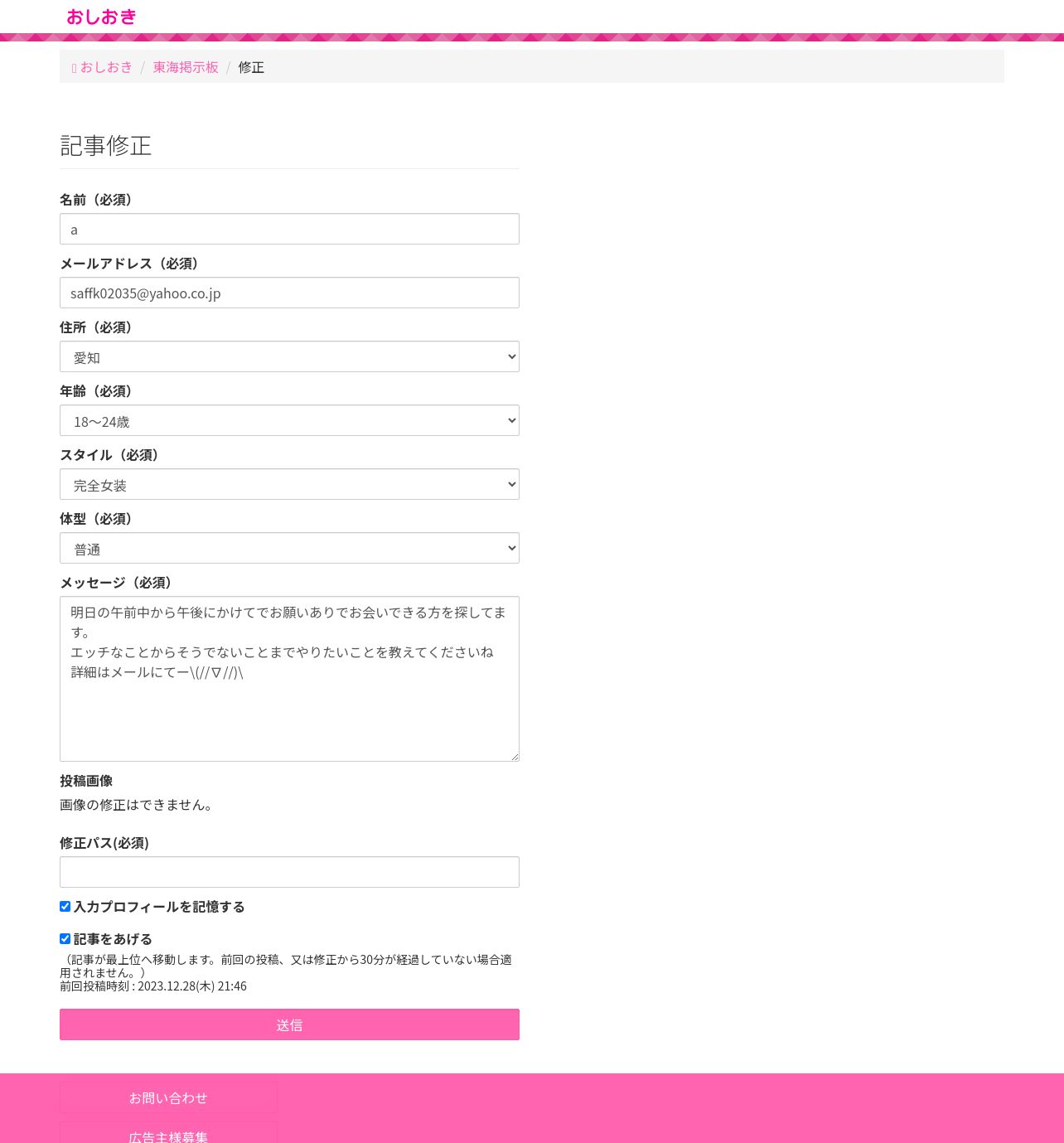This screenshot has width=1064, height=1143.
Task: Open the 住所 dropdown showing 愛知
Action: coord(289,356)
